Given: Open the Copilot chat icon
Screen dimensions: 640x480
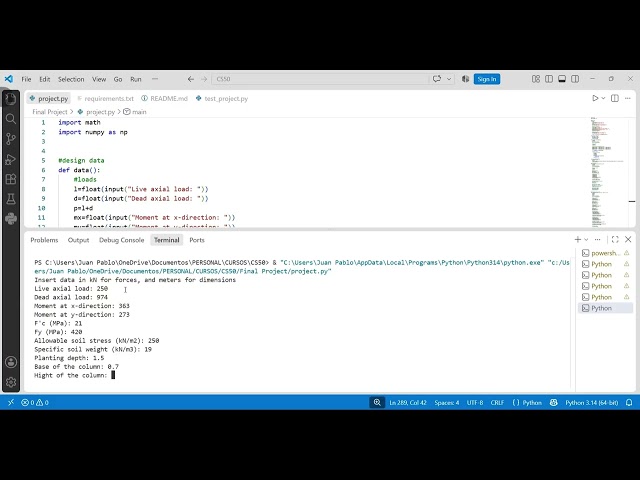Looking at the screenshot, I should pos(437,79).
